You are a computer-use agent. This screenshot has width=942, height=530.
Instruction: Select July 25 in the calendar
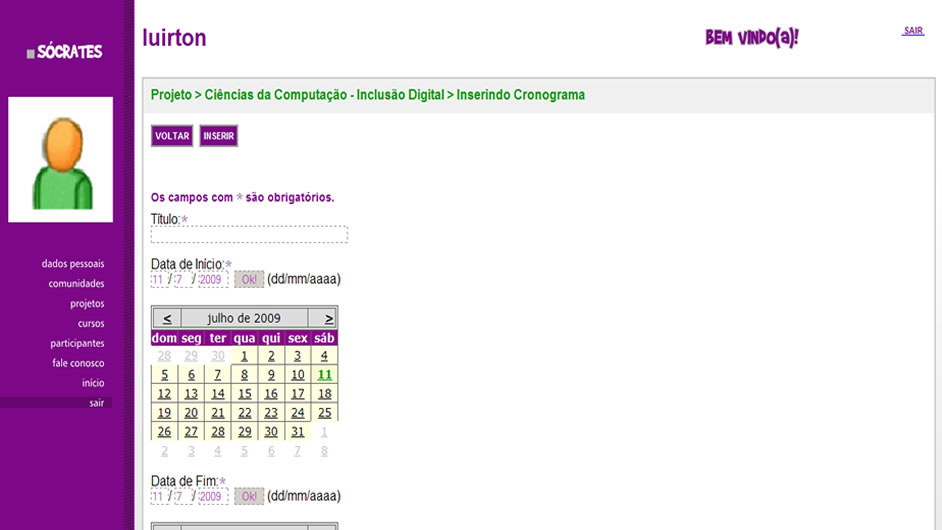[x=324, y=413]
